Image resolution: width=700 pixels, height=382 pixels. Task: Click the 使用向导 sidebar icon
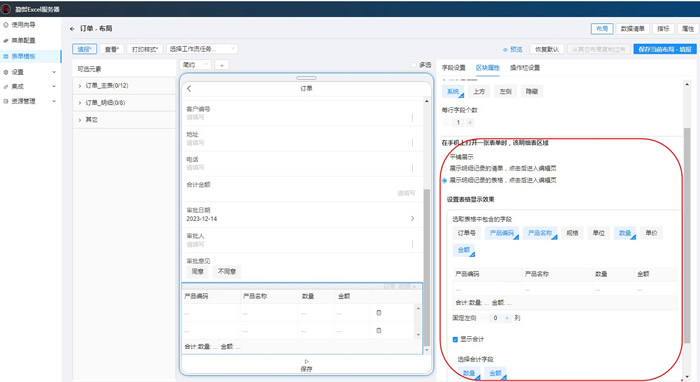coord(6,25)
